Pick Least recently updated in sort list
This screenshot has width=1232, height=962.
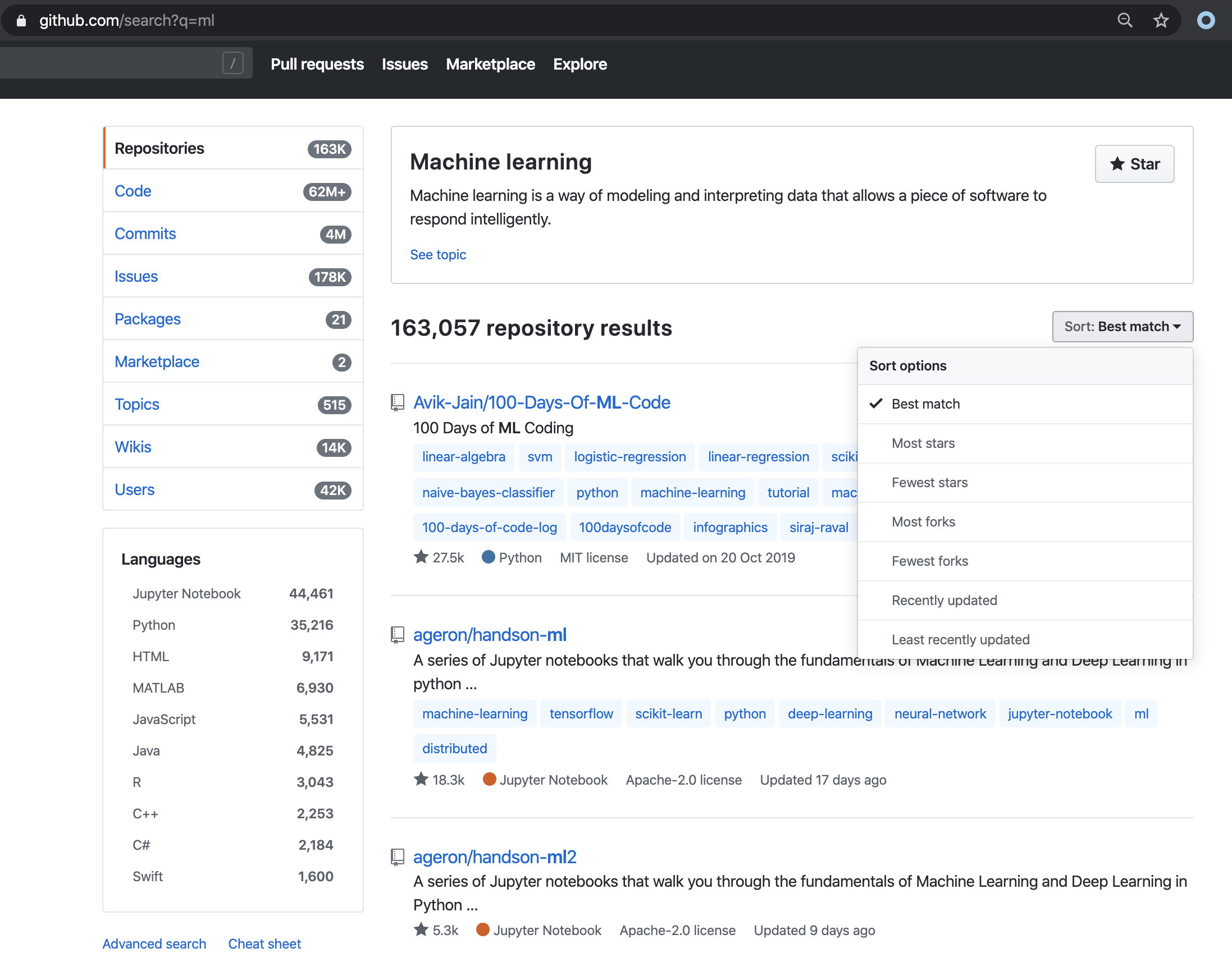(x=960, y=640)
